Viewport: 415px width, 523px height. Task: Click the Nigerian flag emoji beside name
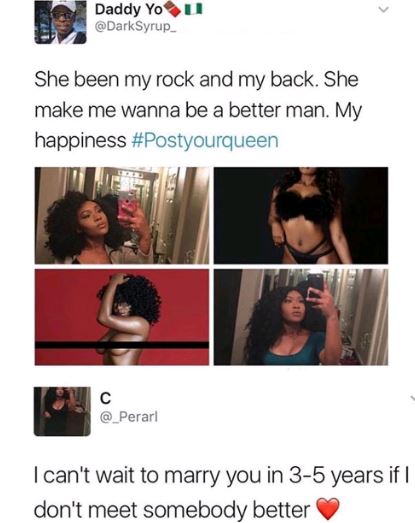[x=193, y=10]
